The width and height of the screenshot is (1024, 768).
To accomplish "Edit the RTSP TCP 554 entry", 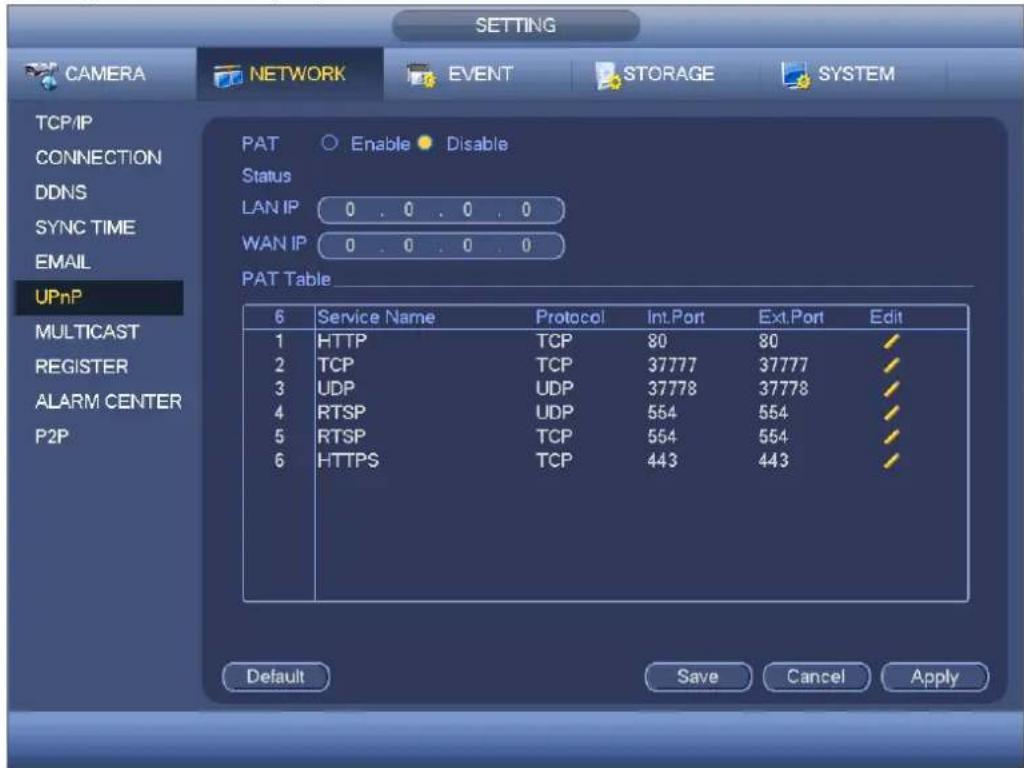I will coord(891,437).
